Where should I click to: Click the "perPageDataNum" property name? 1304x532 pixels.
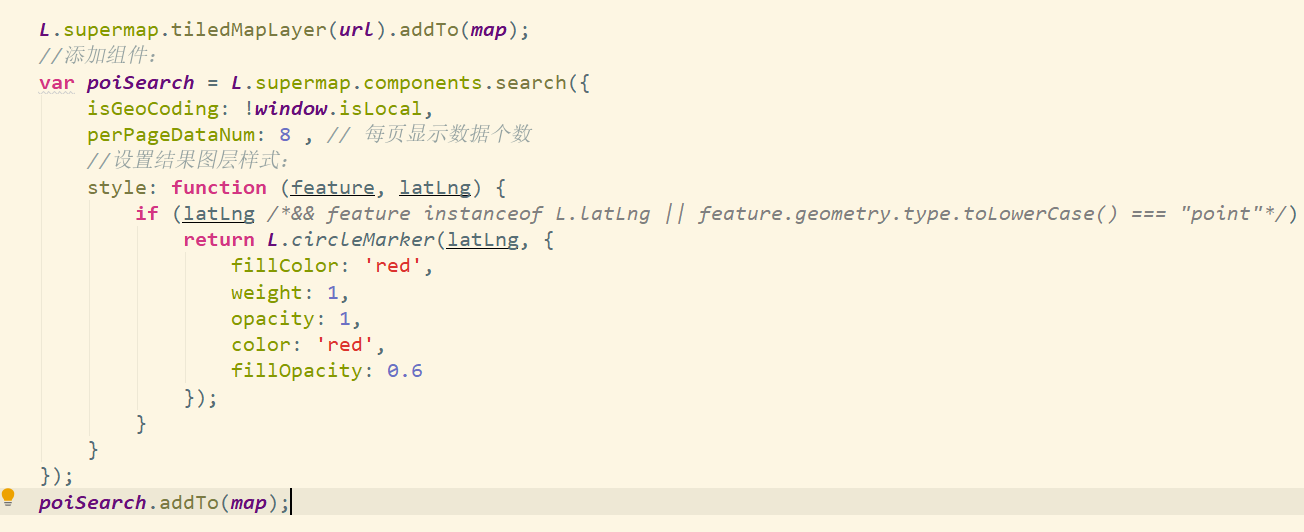(170, 134)
